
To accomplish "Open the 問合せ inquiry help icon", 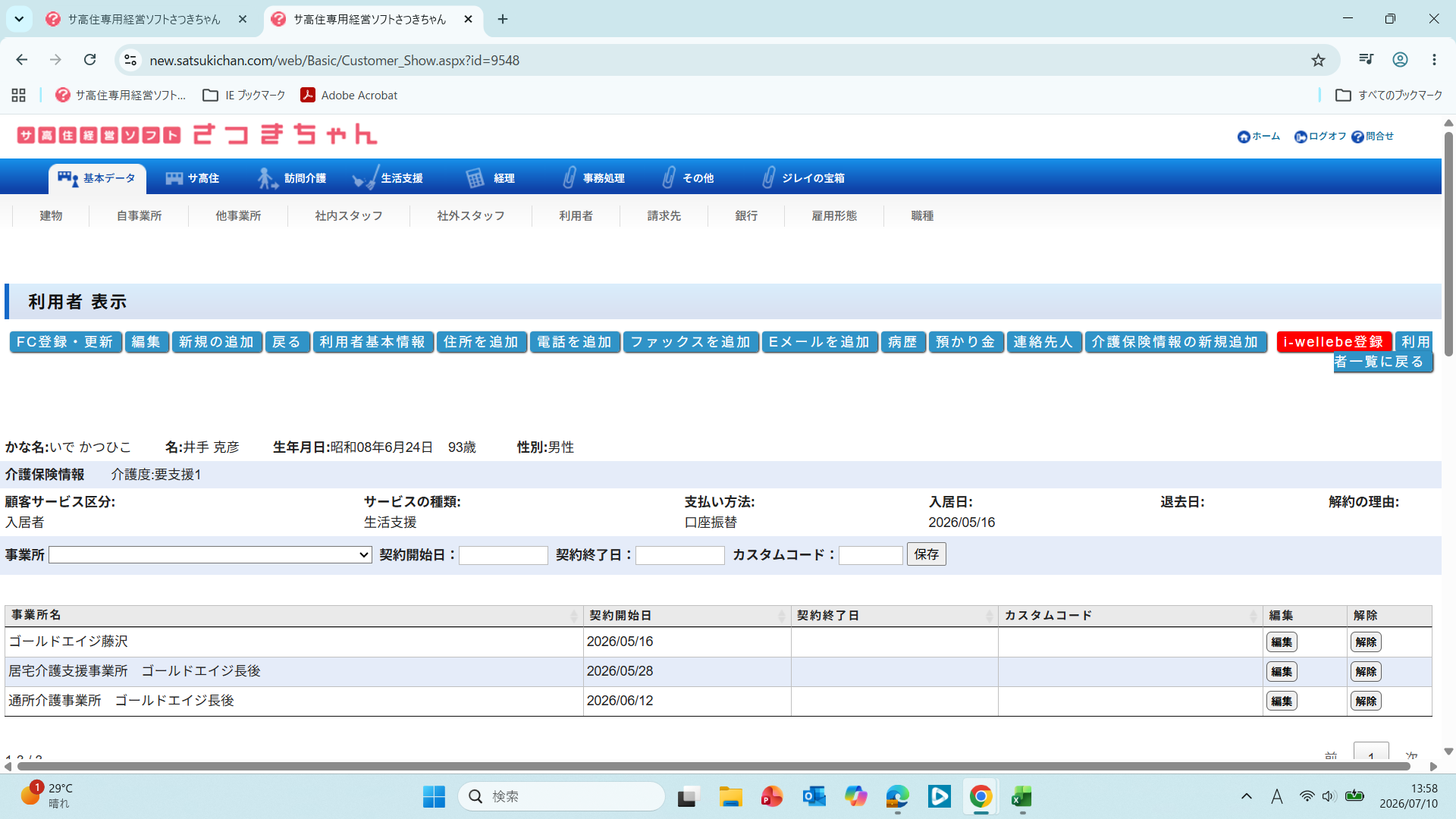I will (x=1373, y=136).
